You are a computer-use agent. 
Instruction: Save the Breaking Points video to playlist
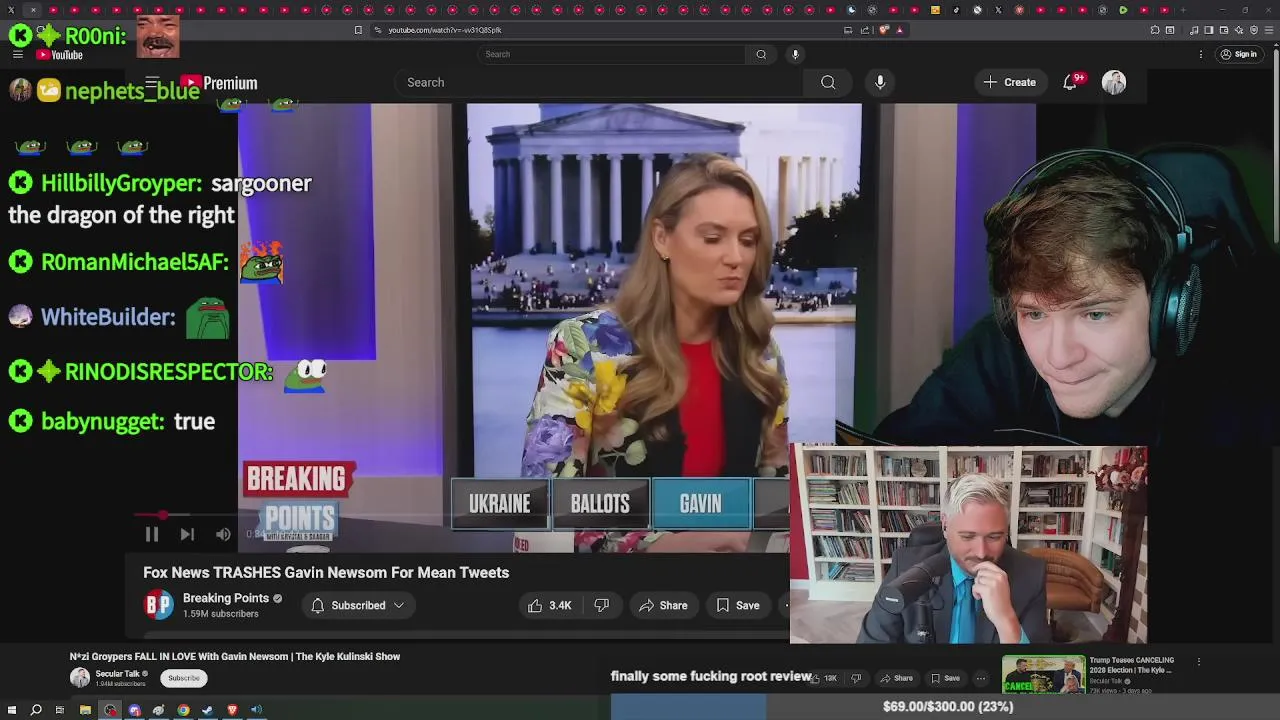coord(738,605)
